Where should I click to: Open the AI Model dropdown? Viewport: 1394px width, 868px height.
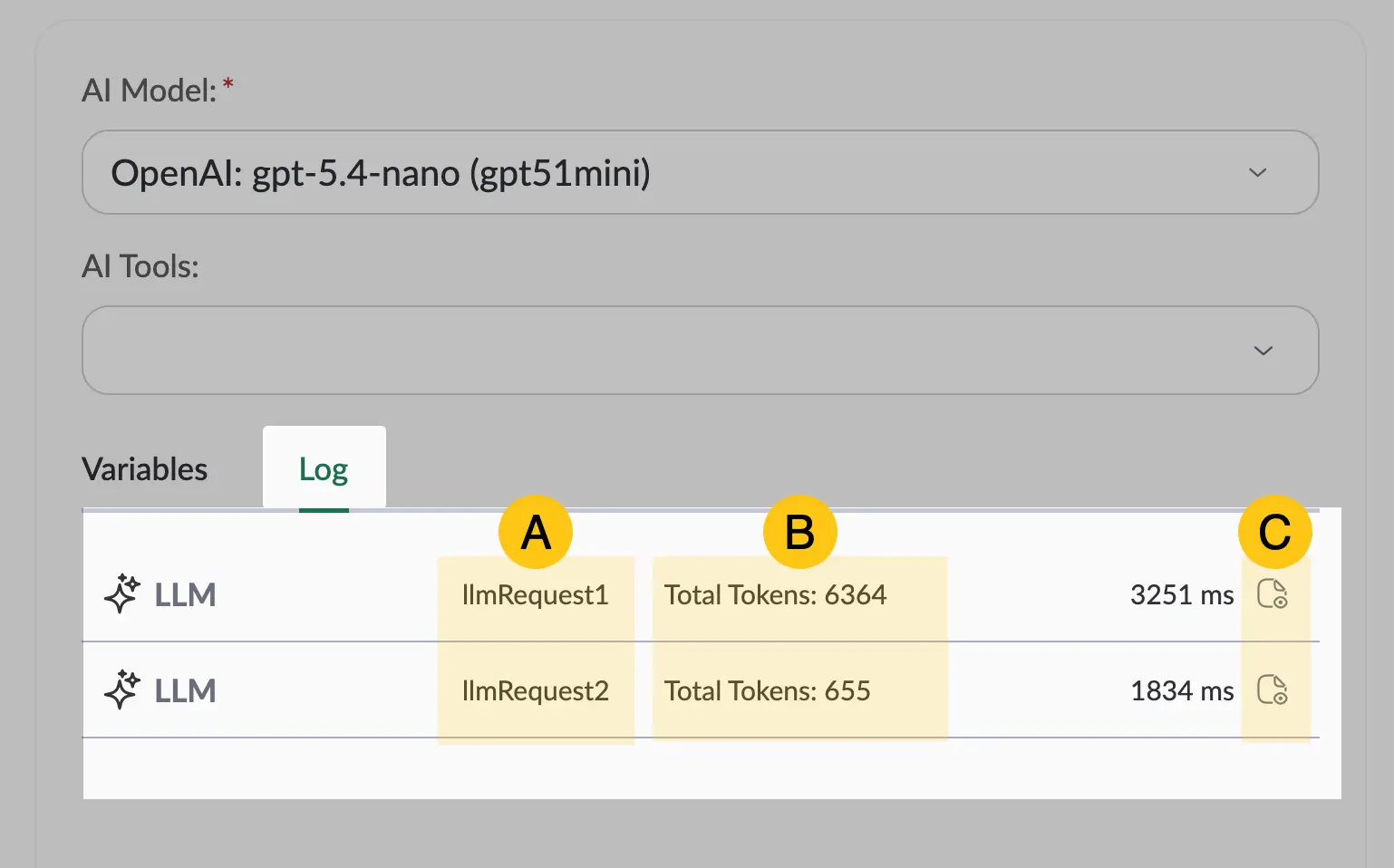[x=700, y=172]
